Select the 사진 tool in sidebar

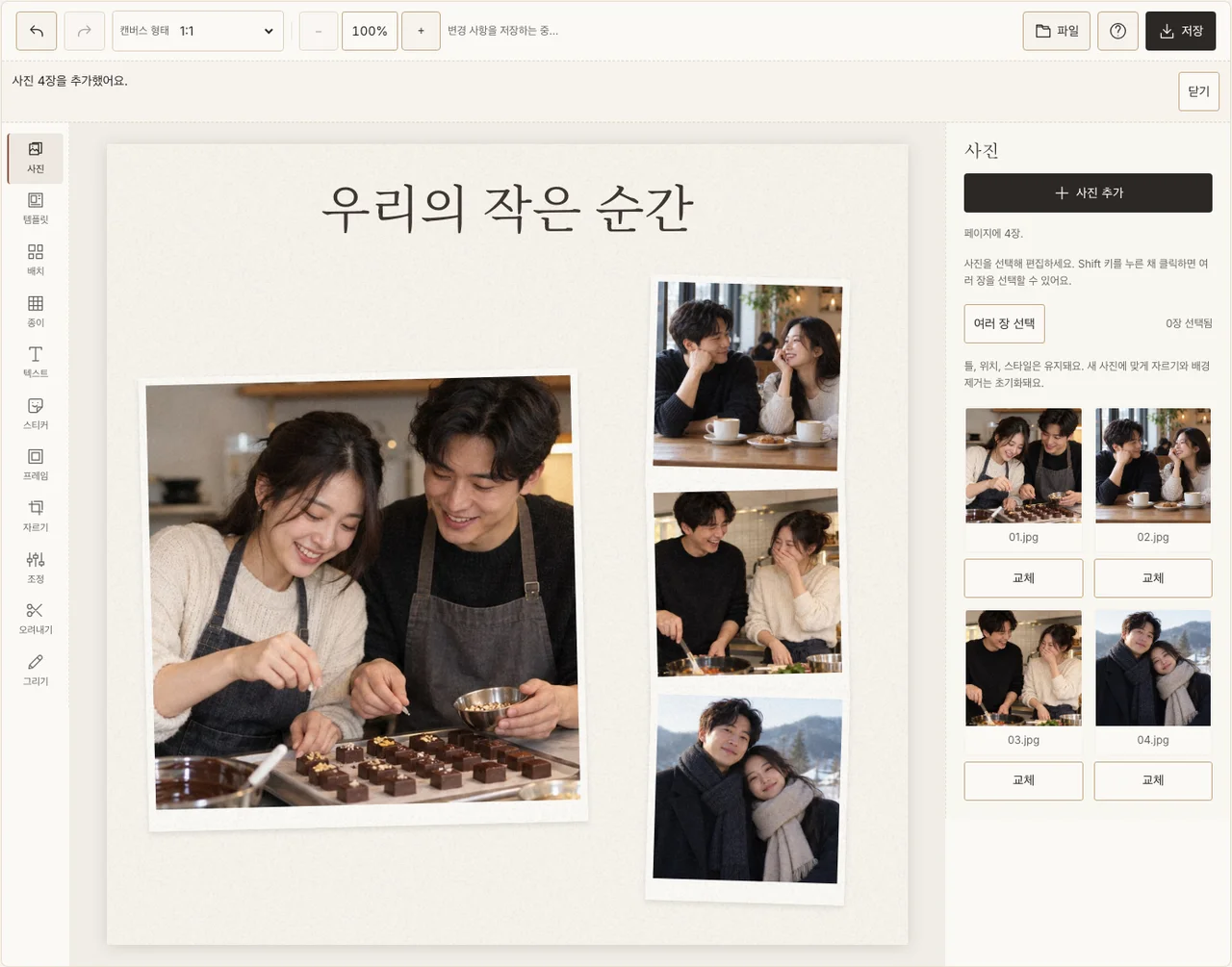[36, 158]
